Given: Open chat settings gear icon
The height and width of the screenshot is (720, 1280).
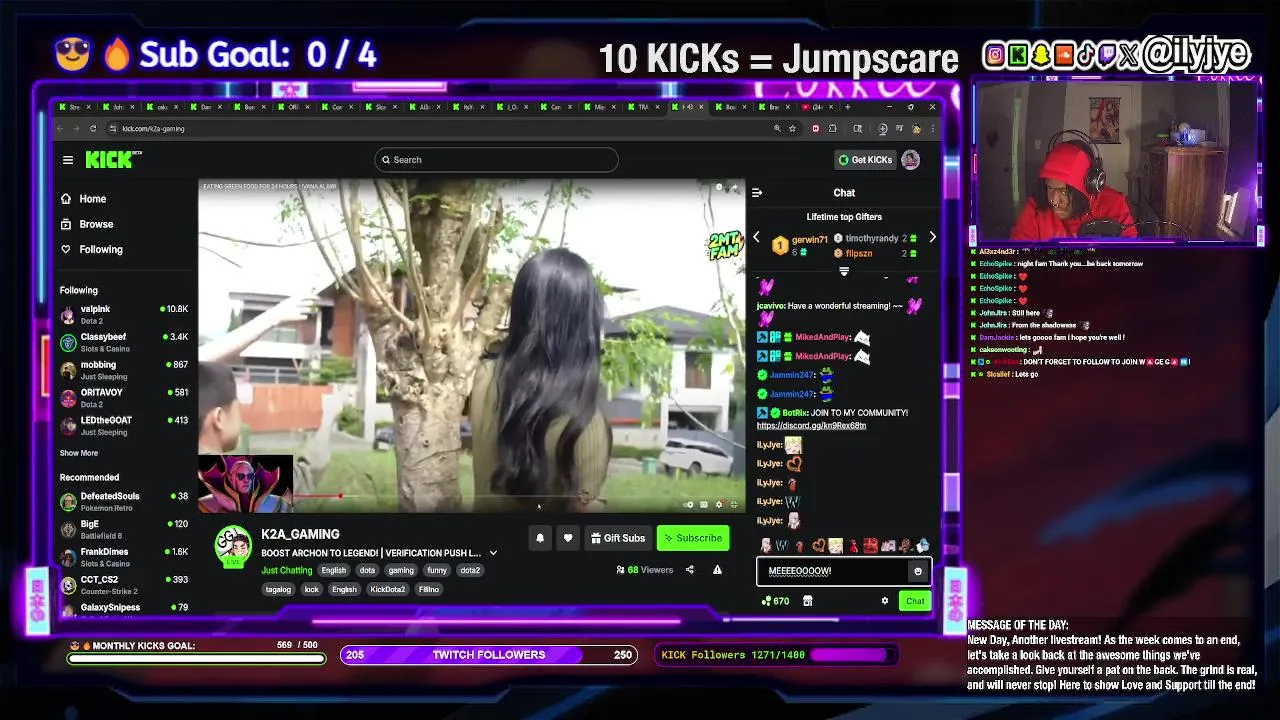Looking at the screenshot, I should (x=884, y=601).
